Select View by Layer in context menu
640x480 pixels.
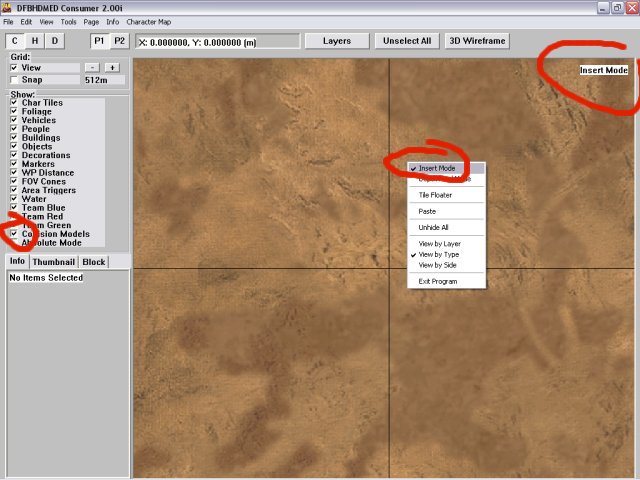tap(439, 243)
